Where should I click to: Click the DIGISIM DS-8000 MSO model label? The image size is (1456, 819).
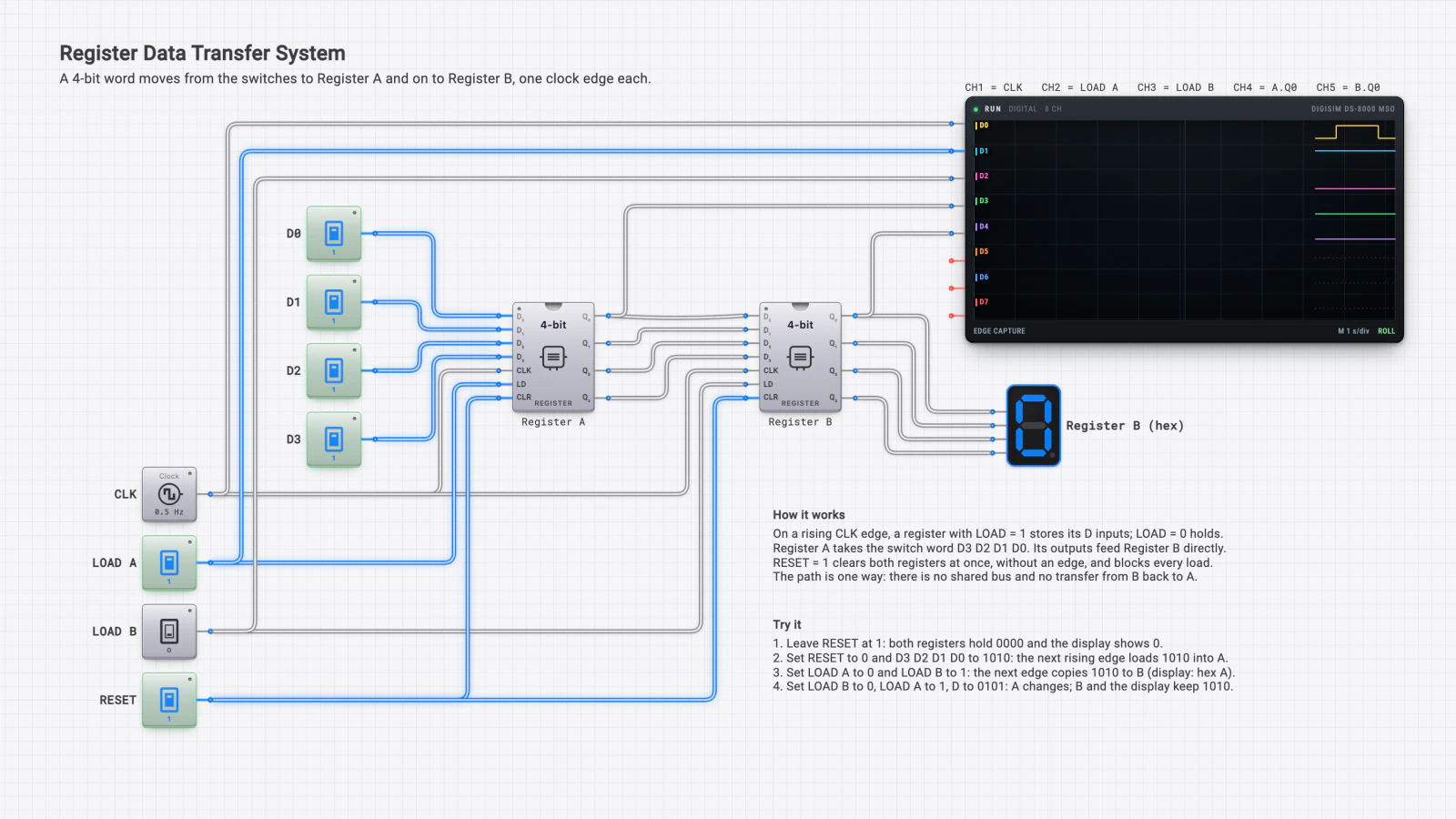pos(1353,109)
